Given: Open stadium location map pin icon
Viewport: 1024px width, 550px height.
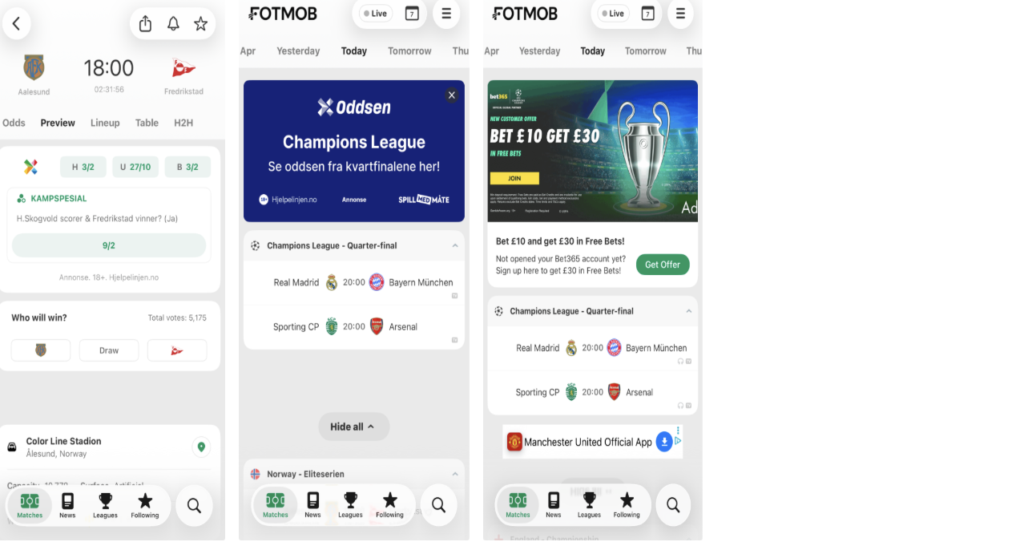Looking at the screenshot, I should click(x=201, y=447).
